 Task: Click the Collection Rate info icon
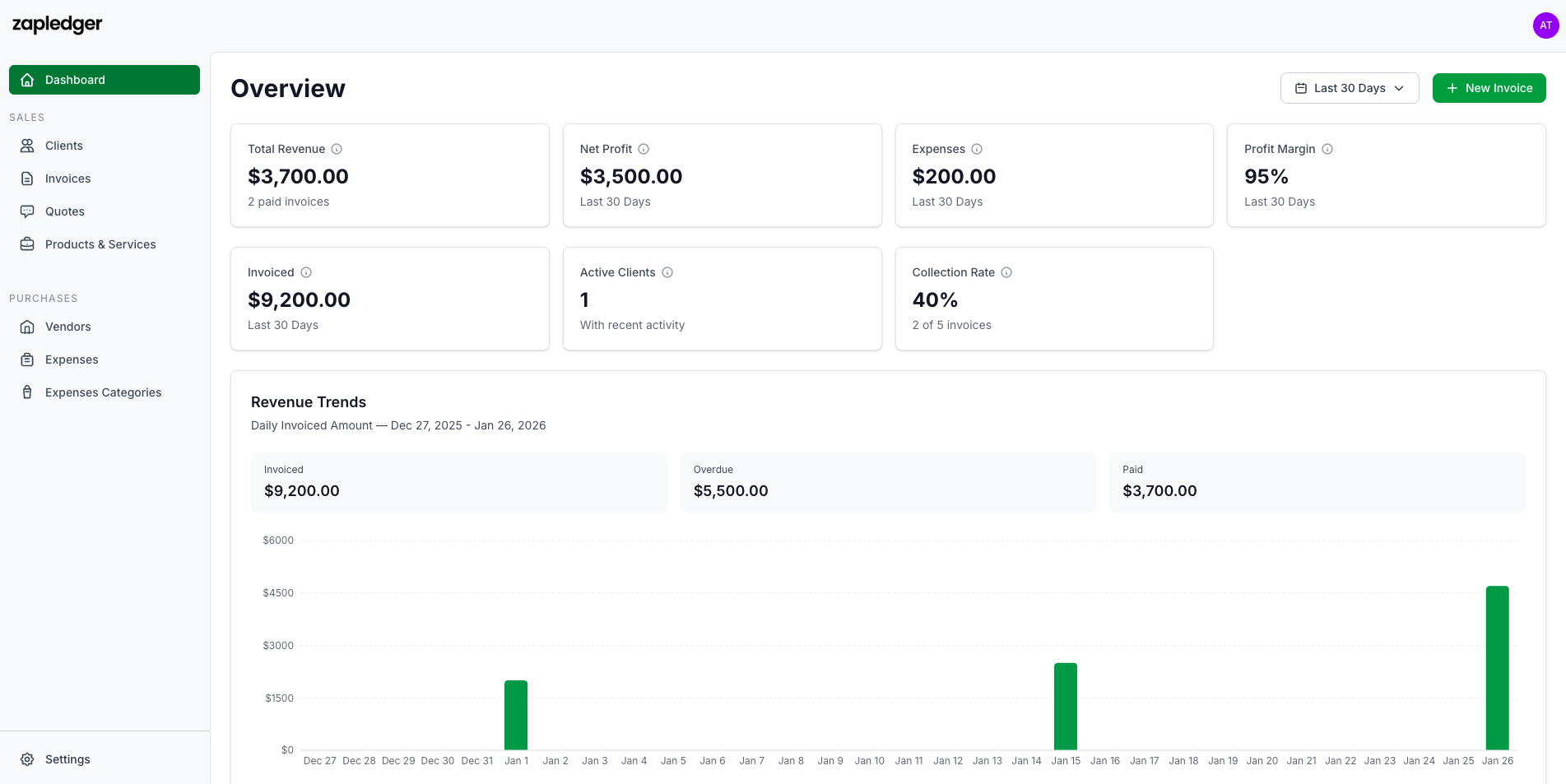(1006, 272)
